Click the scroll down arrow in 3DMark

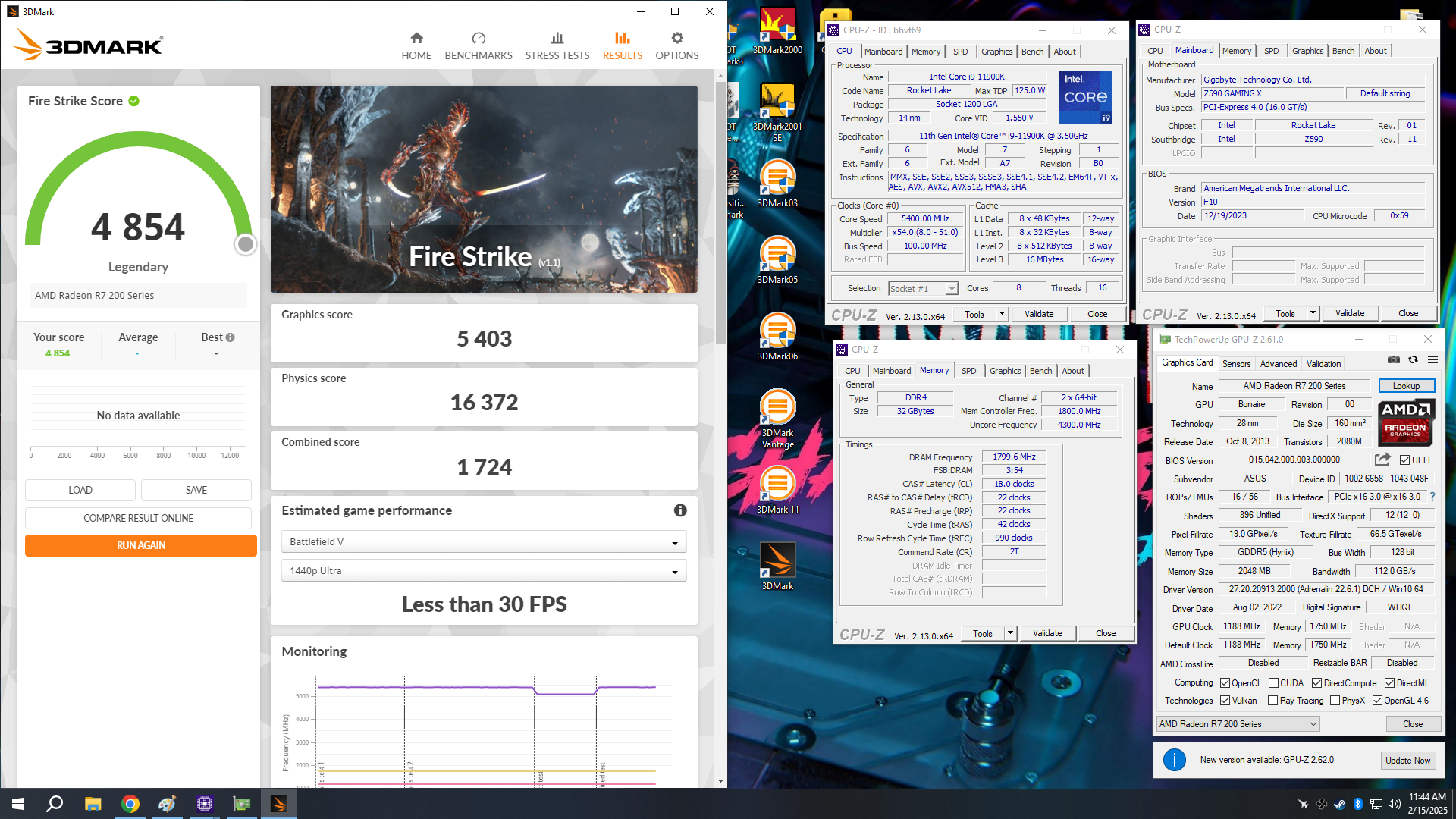(720, 780)
